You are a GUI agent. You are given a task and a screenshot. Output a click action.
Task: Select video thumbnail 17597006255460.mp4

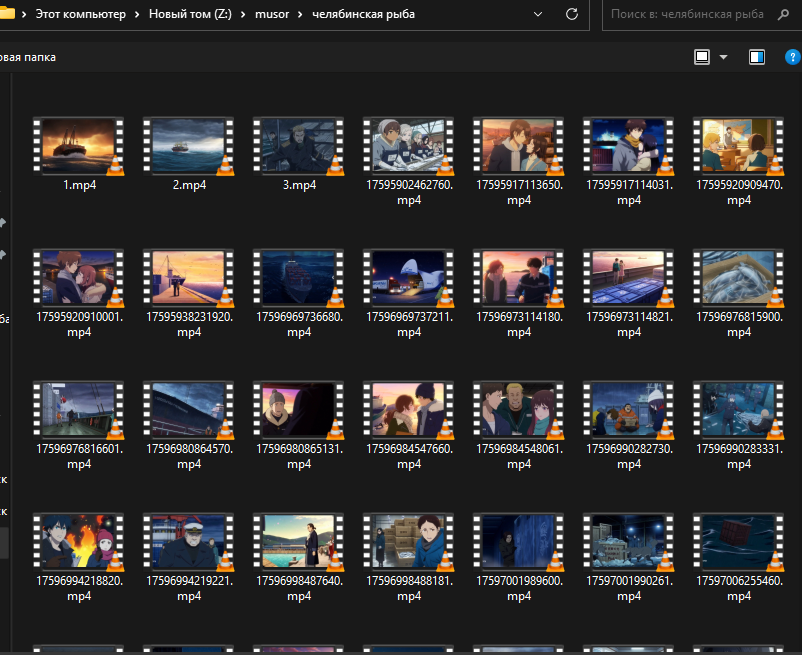pos(738,542)
